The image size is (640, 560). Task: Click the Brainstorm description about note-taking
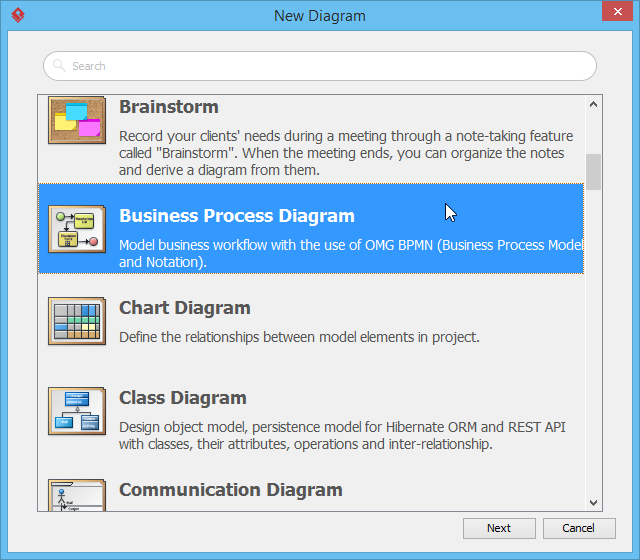[x=346, y=153]
